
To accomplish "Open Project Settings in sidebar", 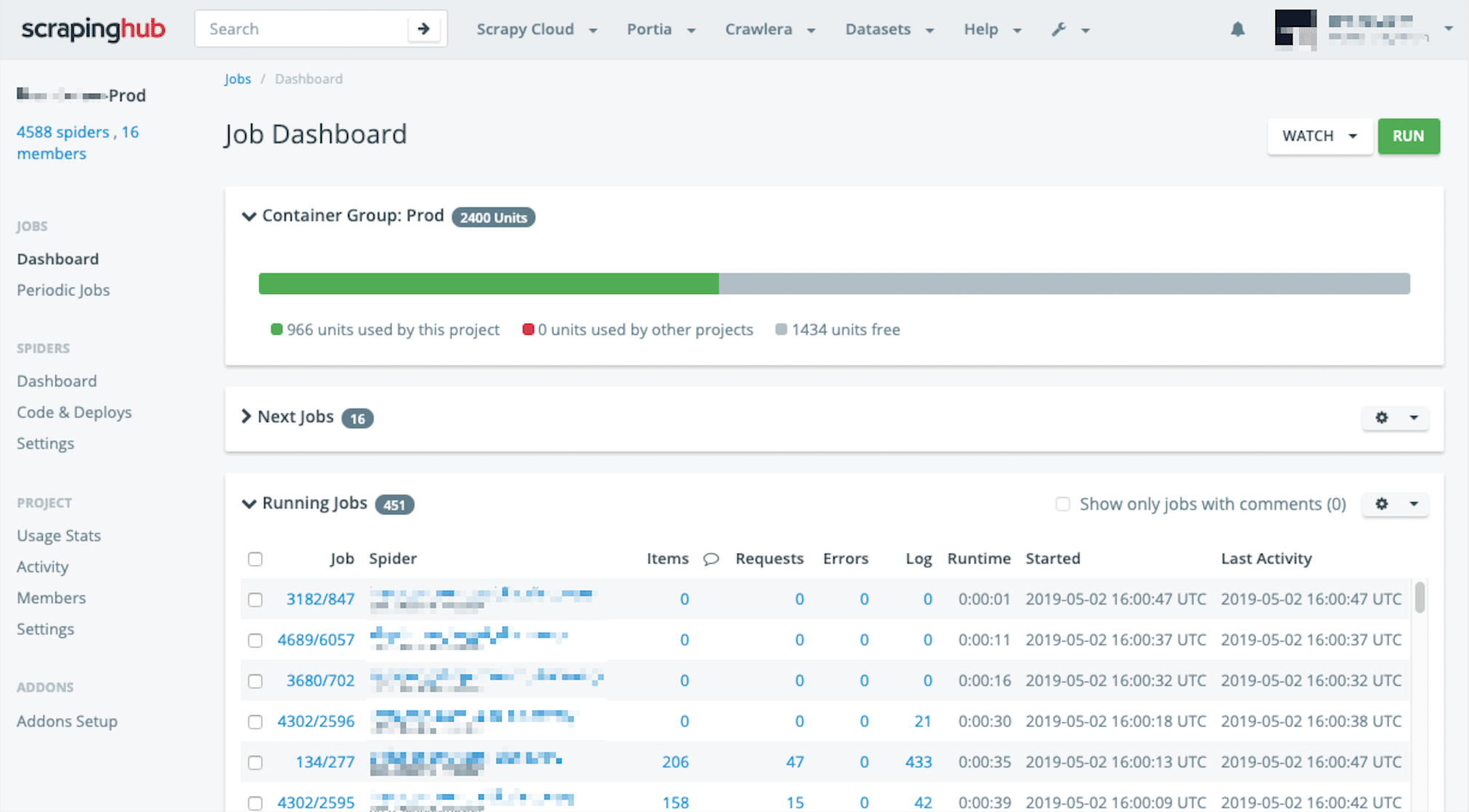I will tap(45, 629).
